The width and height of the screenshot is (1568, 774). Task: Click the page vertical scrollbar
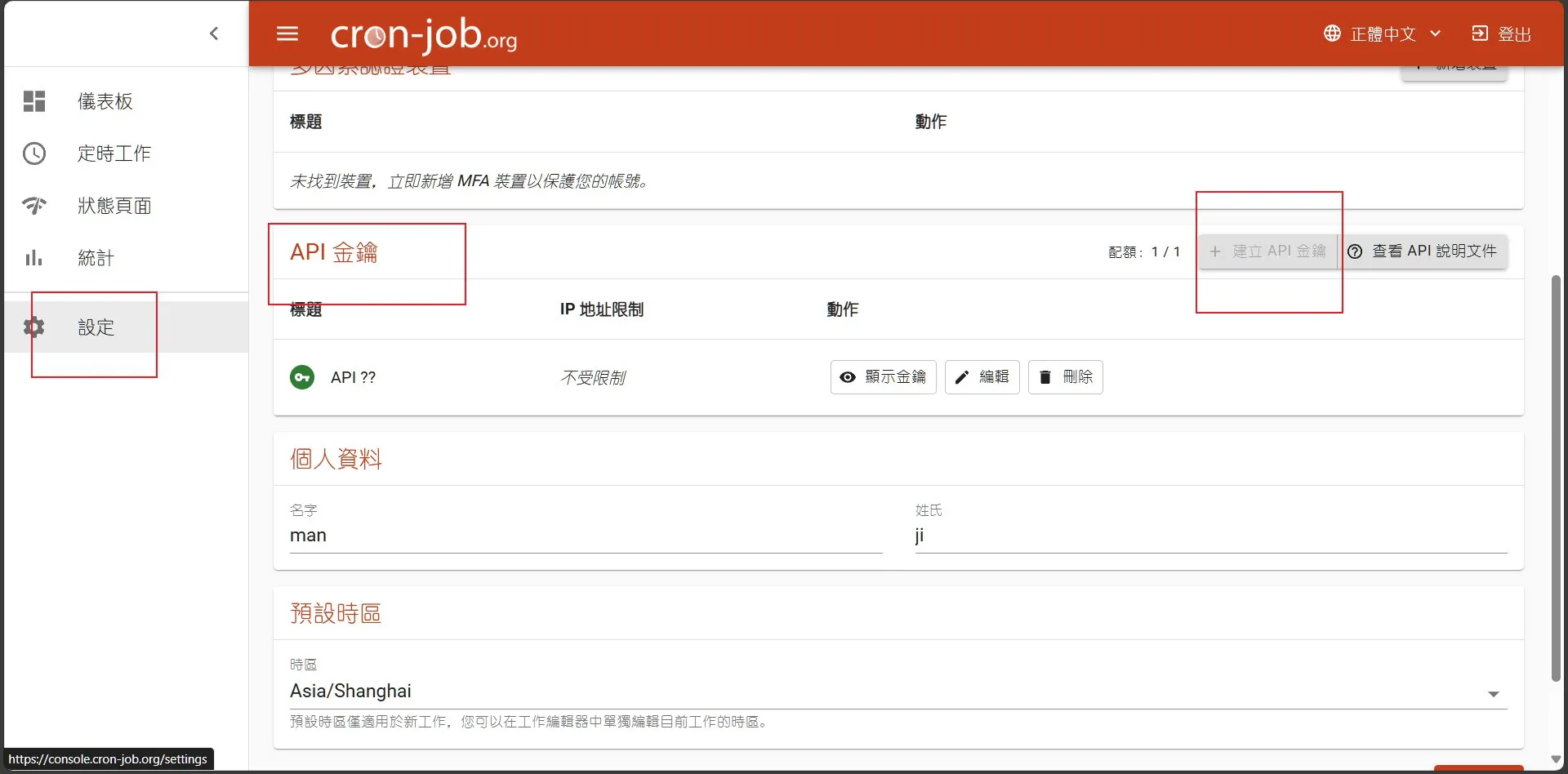point(1556,478)
